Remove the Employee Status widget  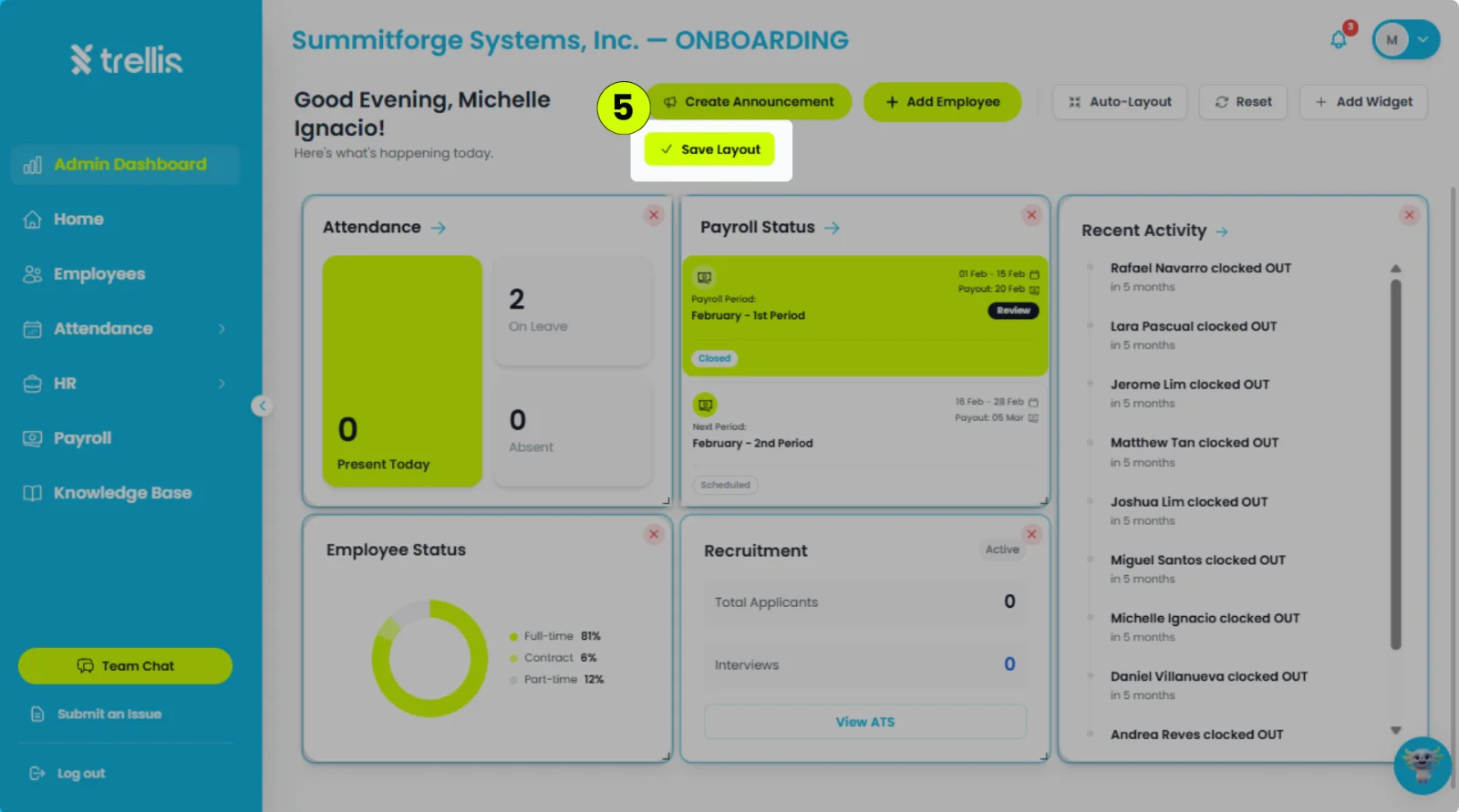coord(654,534)
